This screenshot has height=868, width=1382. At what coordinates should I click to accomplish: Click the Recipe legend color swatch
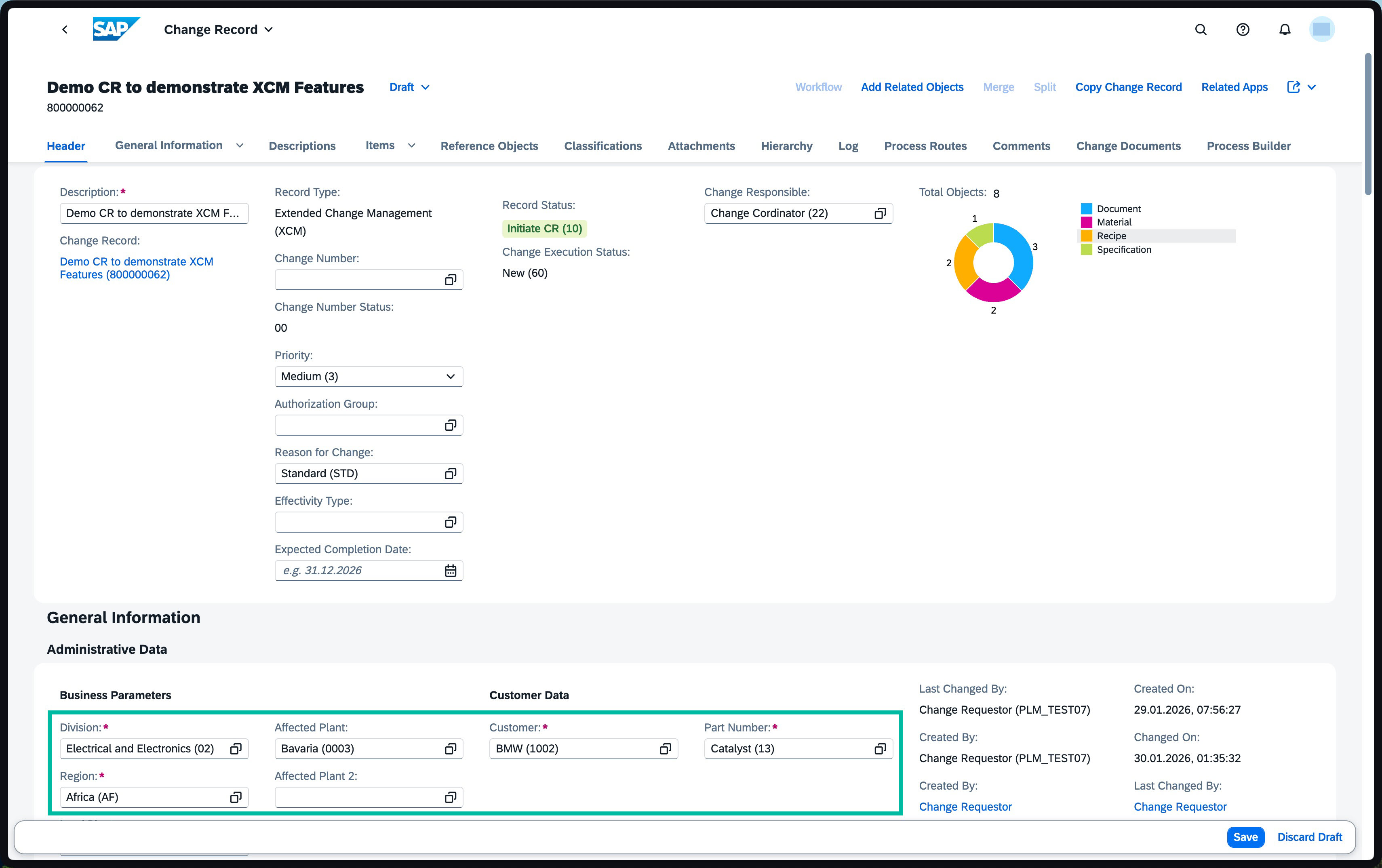(x=1086, y=236)
